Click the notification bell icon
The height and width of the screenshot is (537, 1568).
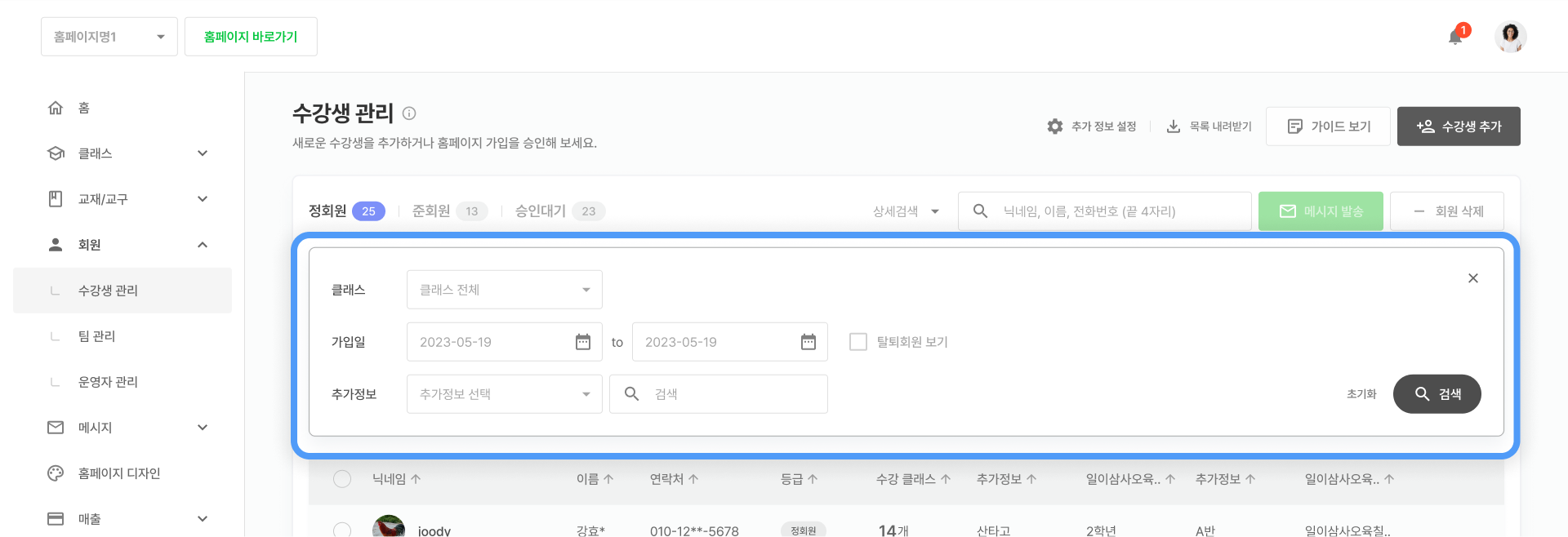pyautogui.click(x=1455, y=37)
